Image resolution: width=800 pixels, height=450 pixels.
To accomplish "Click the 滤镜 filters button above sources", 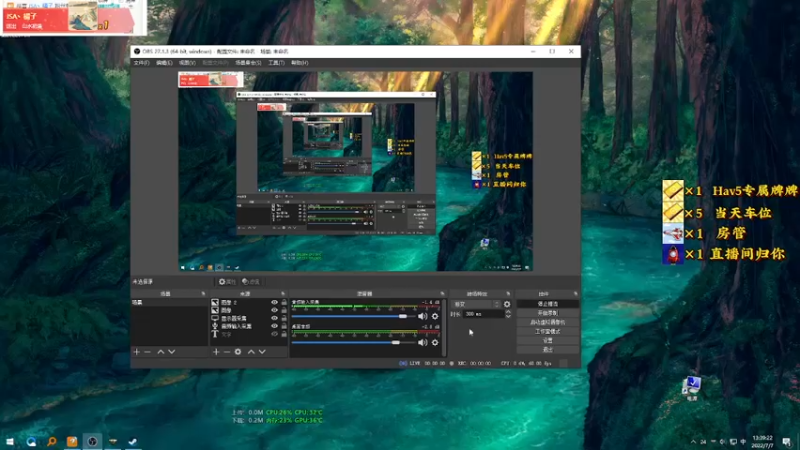I will [x=251, y=282].
